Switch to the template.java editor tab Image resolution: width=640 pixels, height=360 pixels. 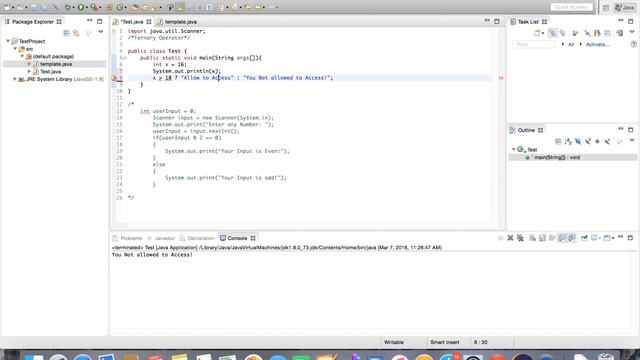177,22
